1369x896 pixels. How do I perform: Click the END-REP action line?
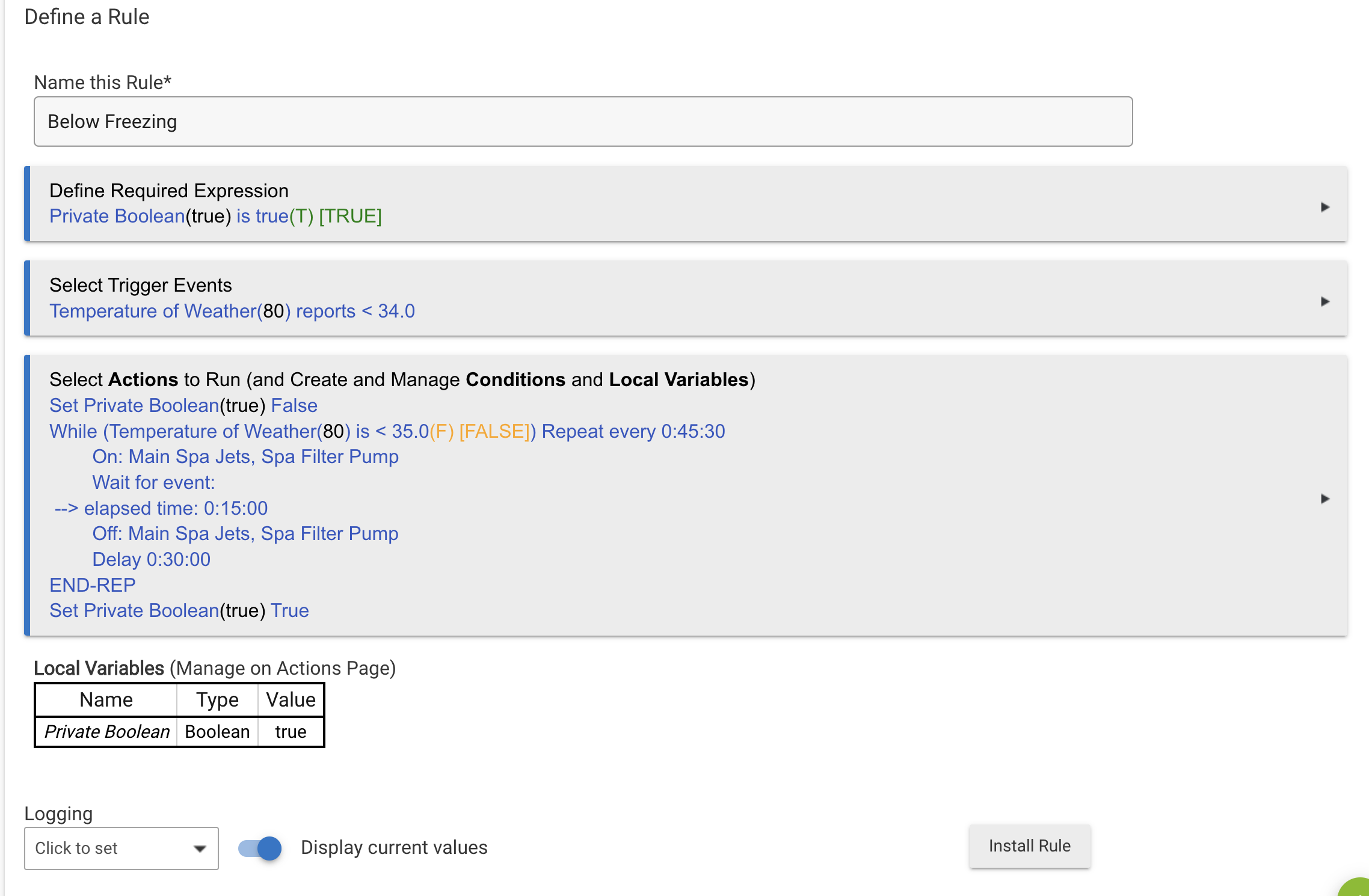[x=93, y=585]
